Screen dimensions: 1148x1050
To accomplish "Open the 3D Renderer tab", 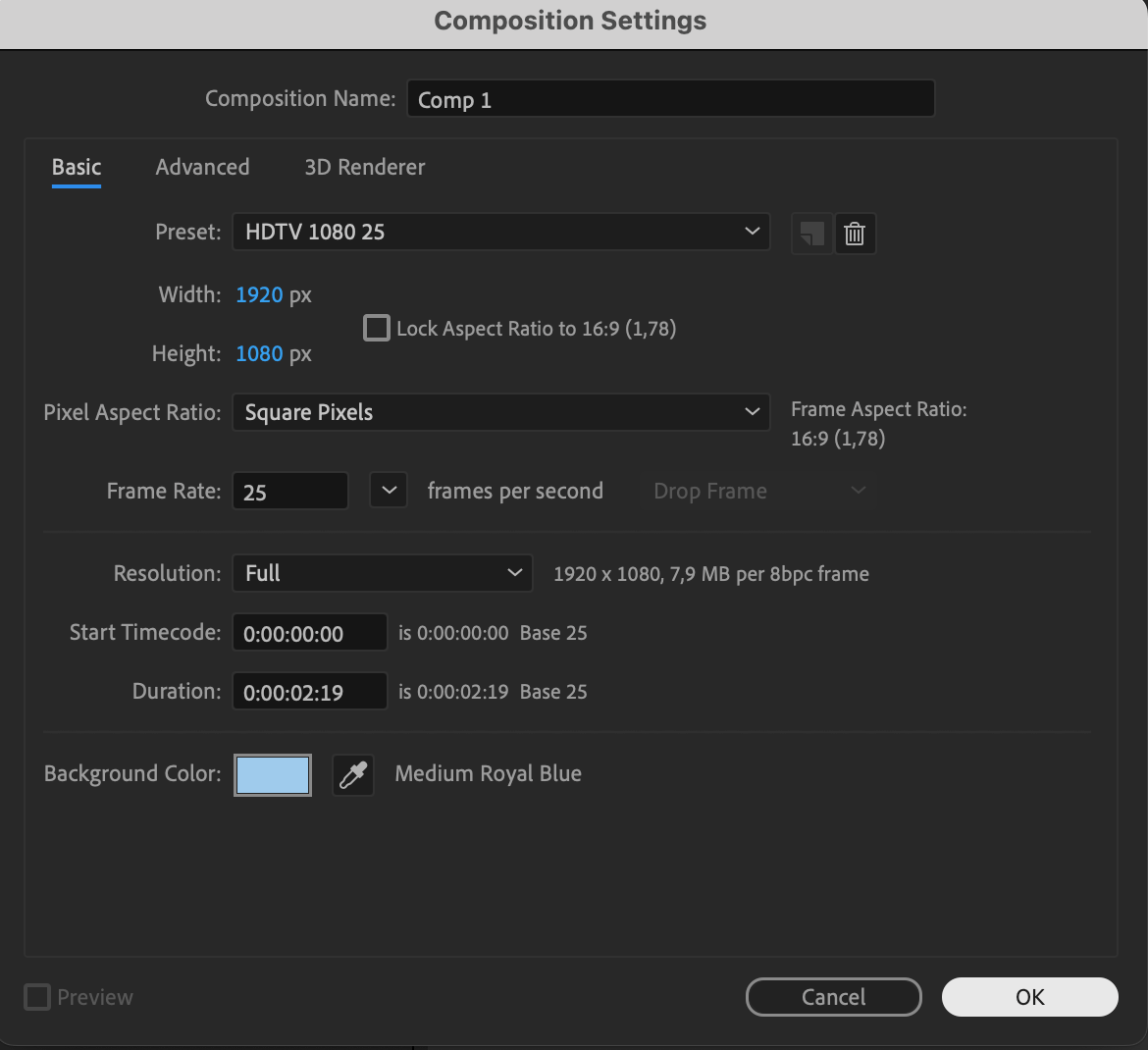I will click(x=364, y=167).
